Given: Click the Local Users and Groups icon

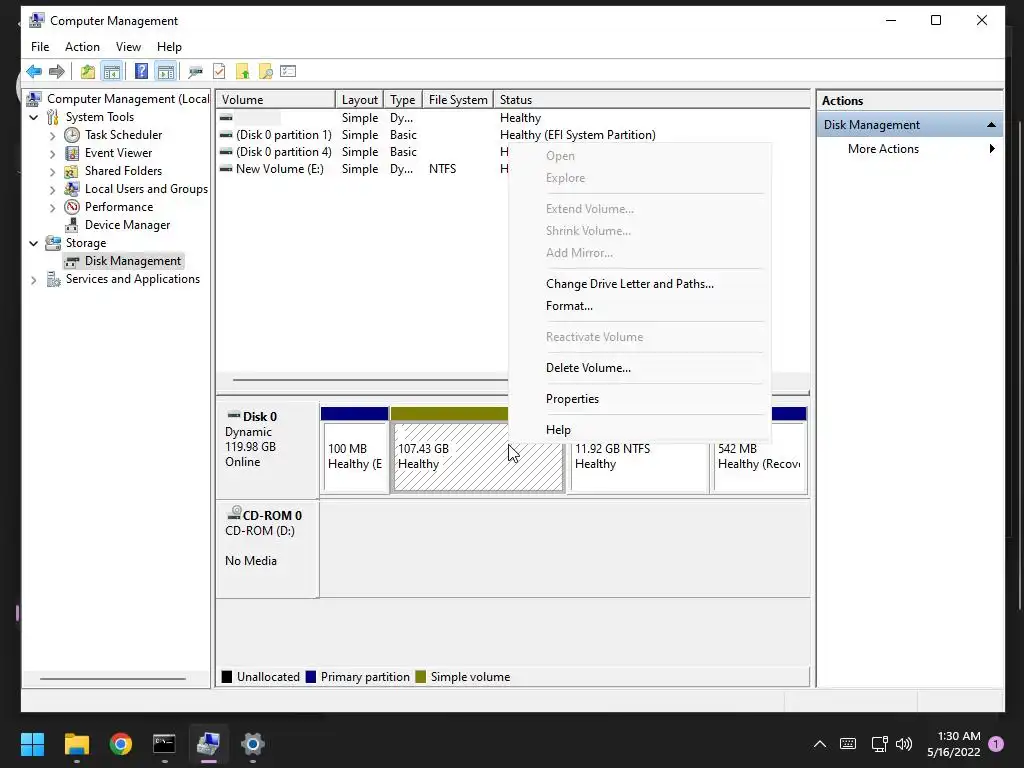Looking at the screenshot, I should (72, 189).
